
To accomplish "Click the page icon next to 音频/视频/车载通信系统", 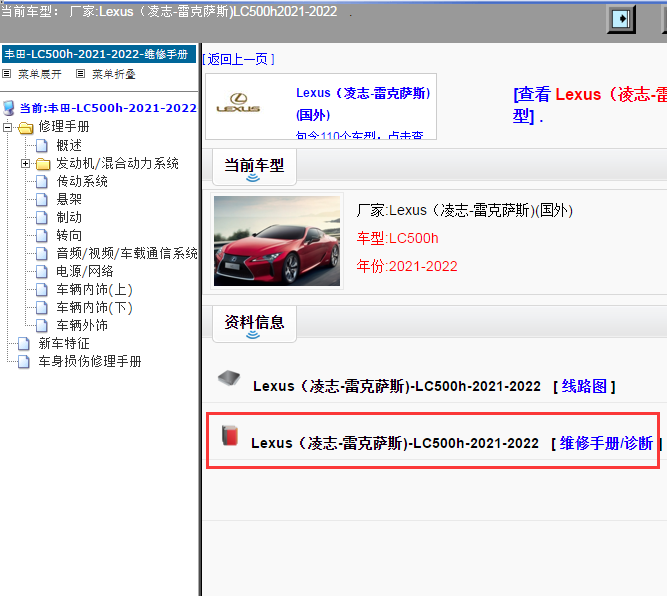I will click(x=42, y=254).
